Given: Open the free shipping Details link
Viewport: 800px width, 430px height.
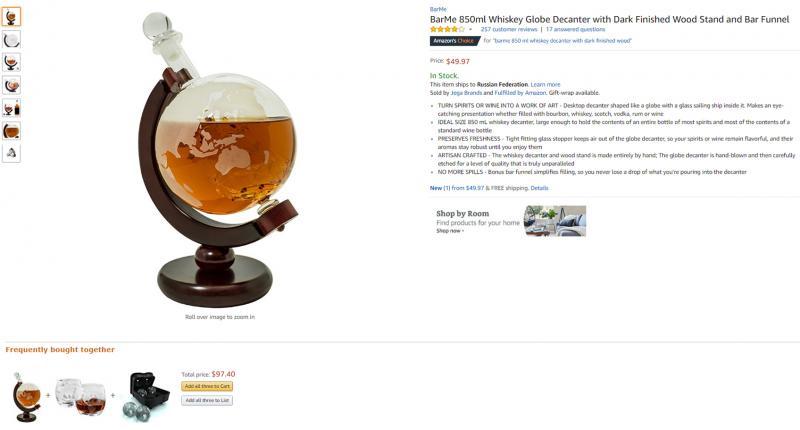Looking at the screenshot, I should coord(539,188).
